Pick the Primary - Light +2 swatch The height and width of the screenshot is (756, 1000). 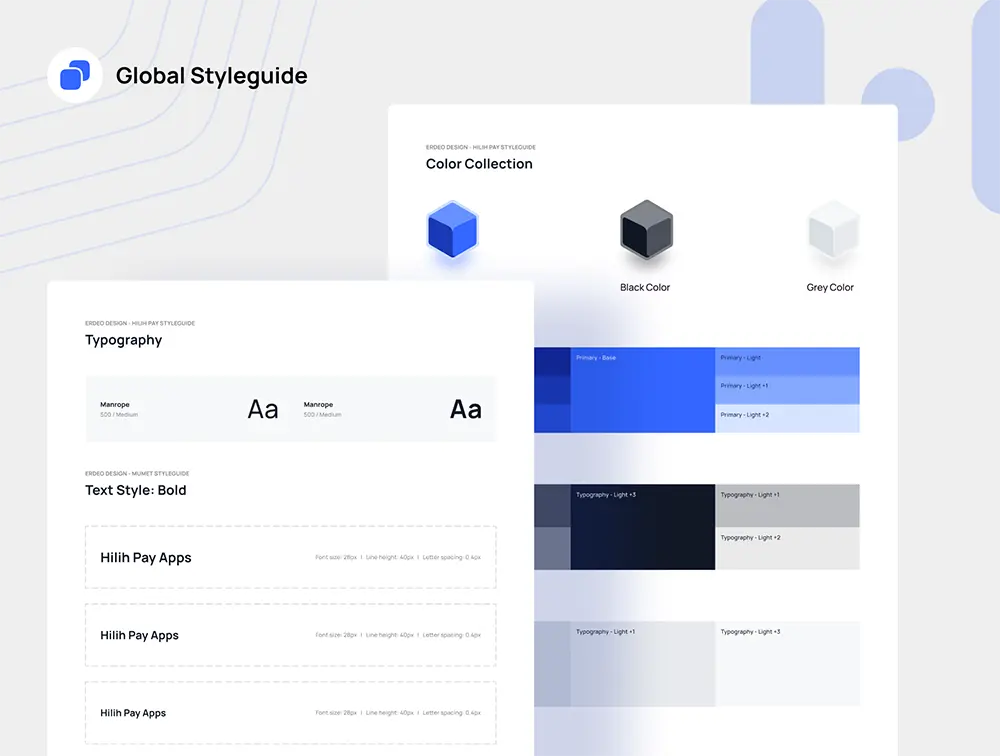787,418
